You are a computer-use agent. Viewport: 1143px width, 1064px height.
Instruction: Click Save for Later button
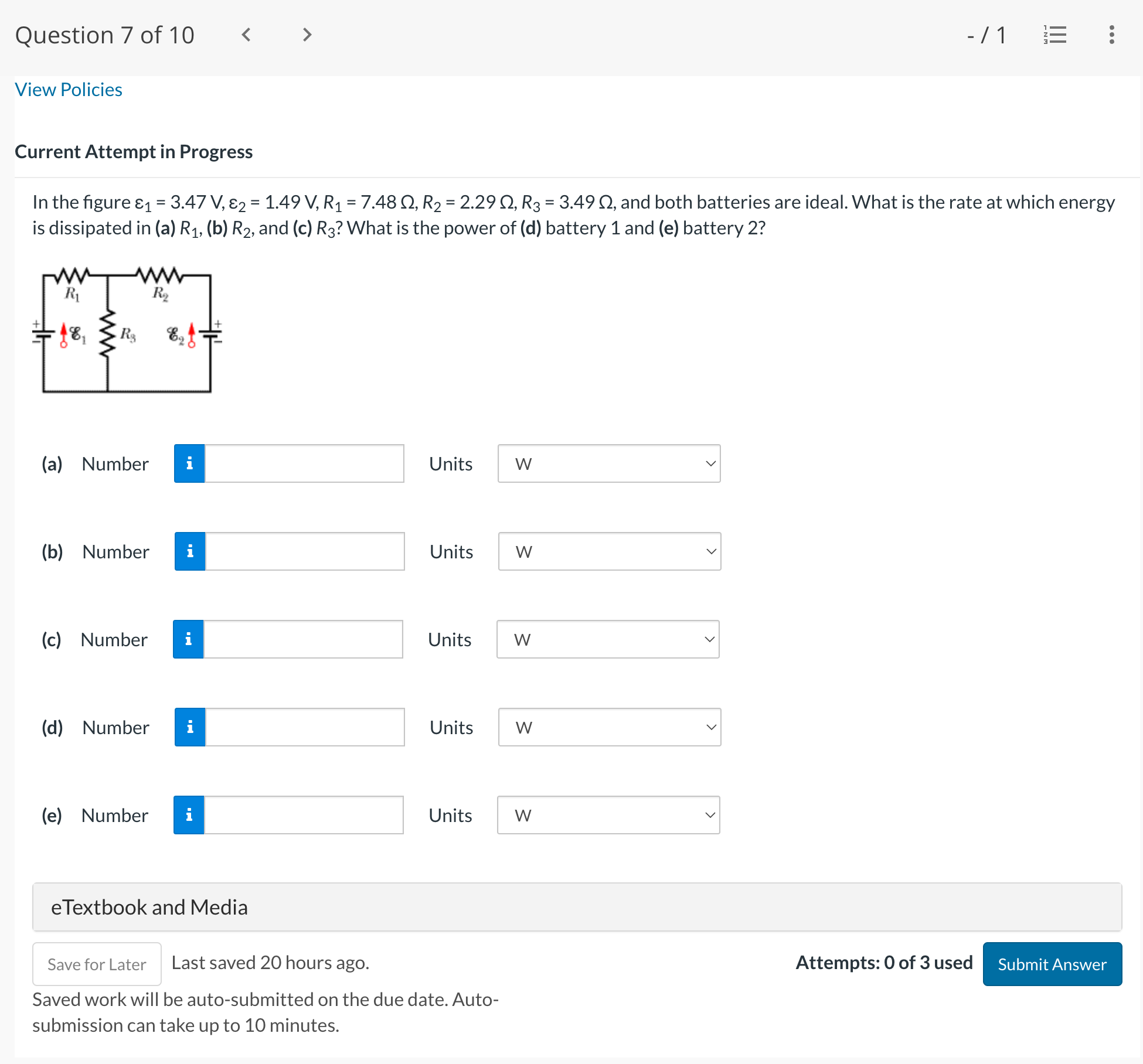click(97, 964)
